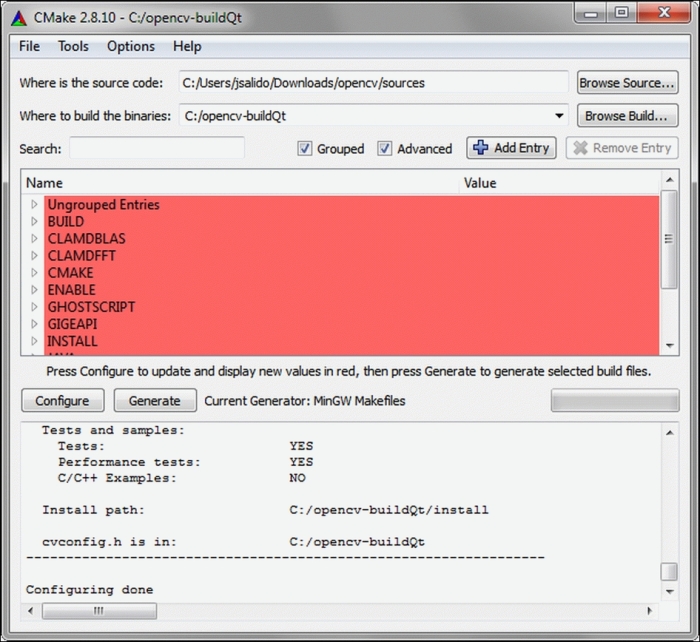Expand the GIGEAPI group

[x=34, y=324]
